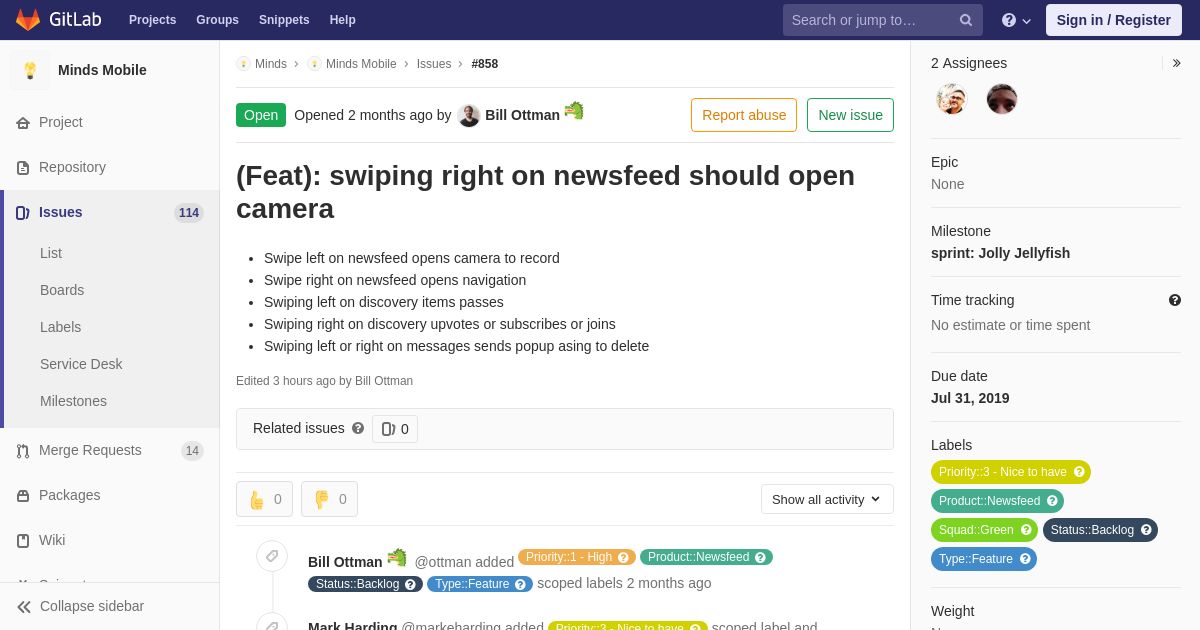Click the Minds Mobile lightbulb avatar
The width and height of the screenshot is (1200, 630).
pyautogui.click(x=30, y=70)
